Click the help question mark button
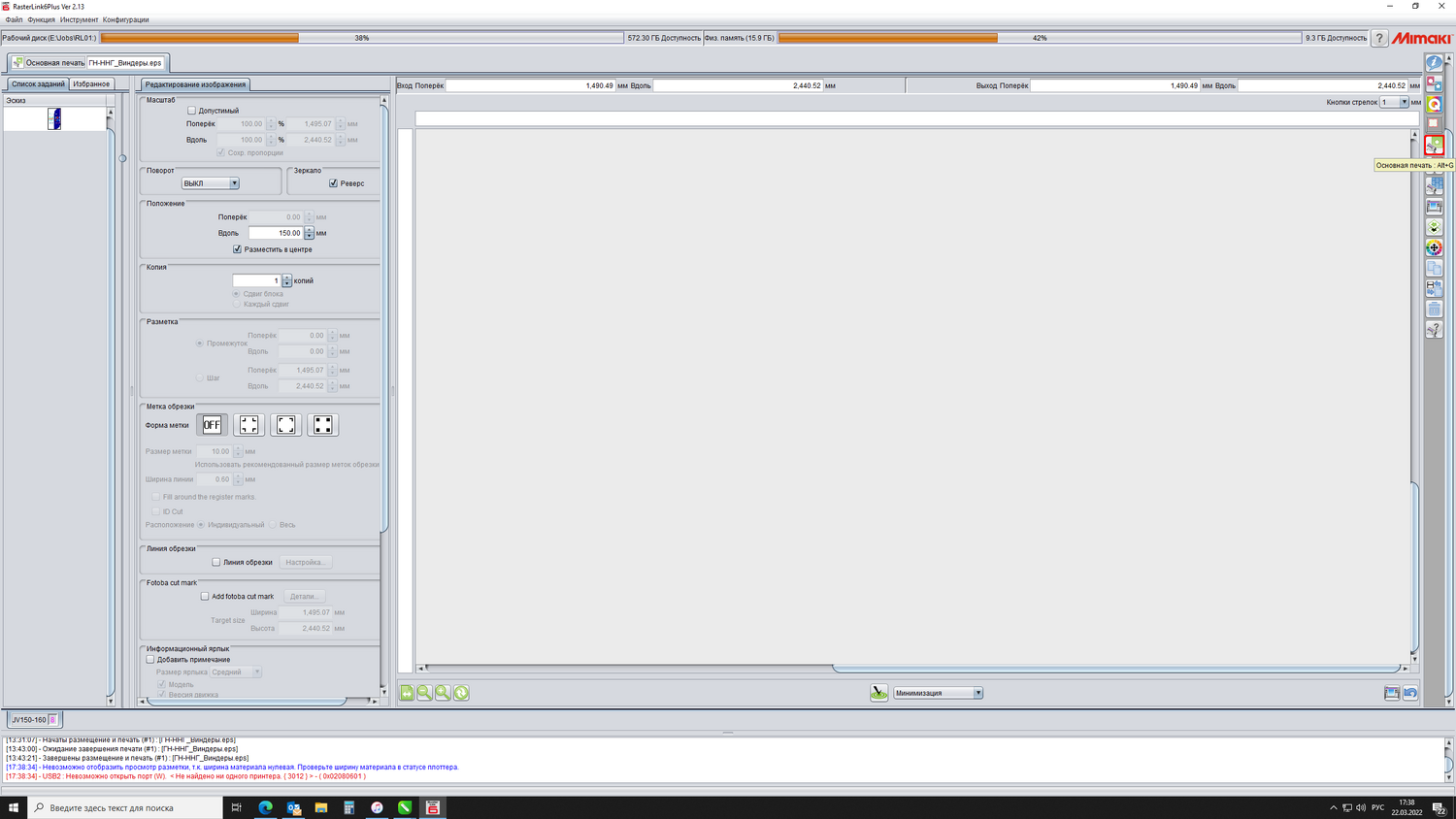1456x819 pixels. (x=1379, y=38)
